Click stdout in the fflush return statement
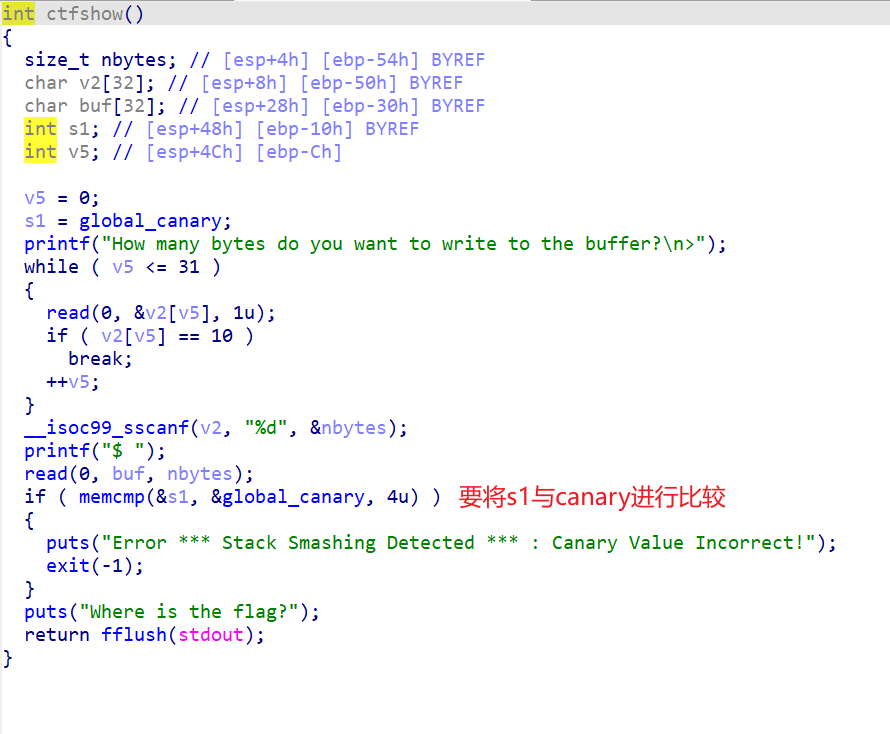890x734 pixels. [210, 635]
